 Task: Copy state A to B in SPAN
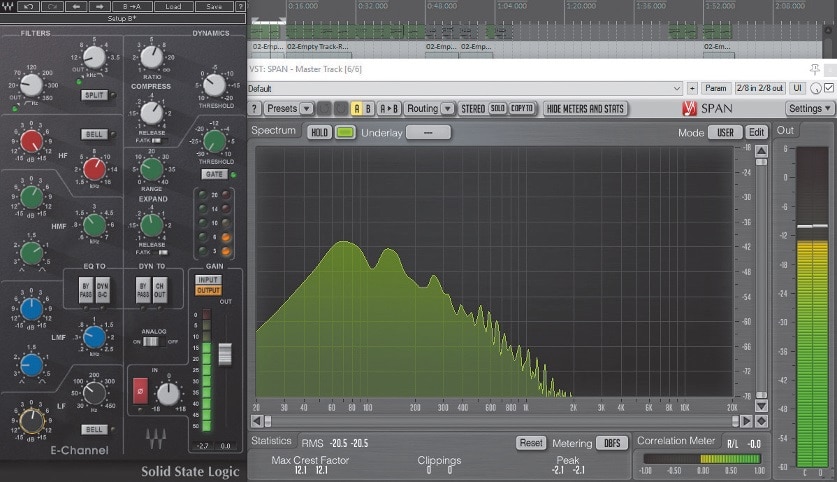coord(389,108)
